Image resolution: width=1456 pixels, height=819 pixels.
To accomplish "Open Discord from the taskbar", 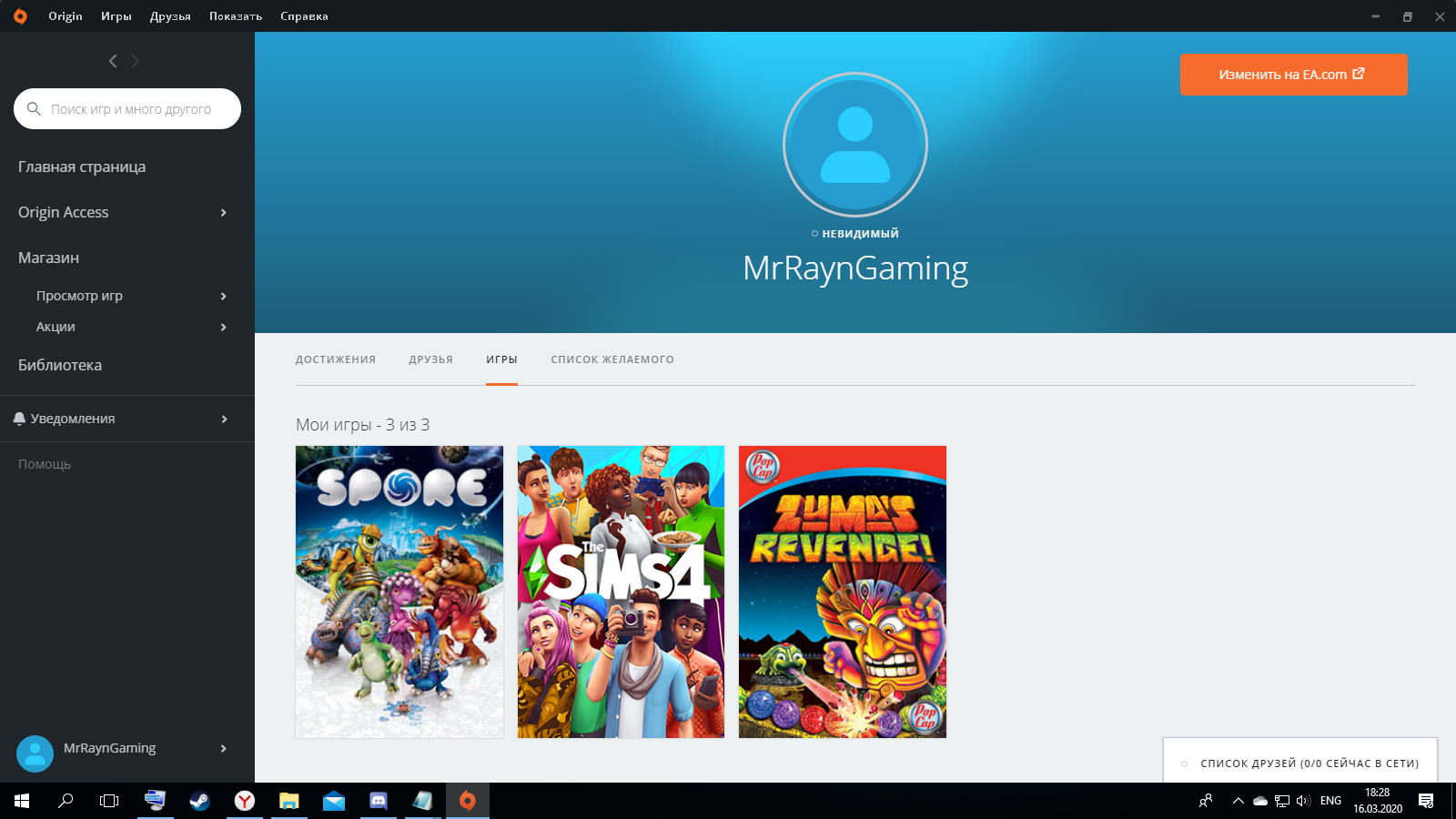I will click(x=379, y=801).
